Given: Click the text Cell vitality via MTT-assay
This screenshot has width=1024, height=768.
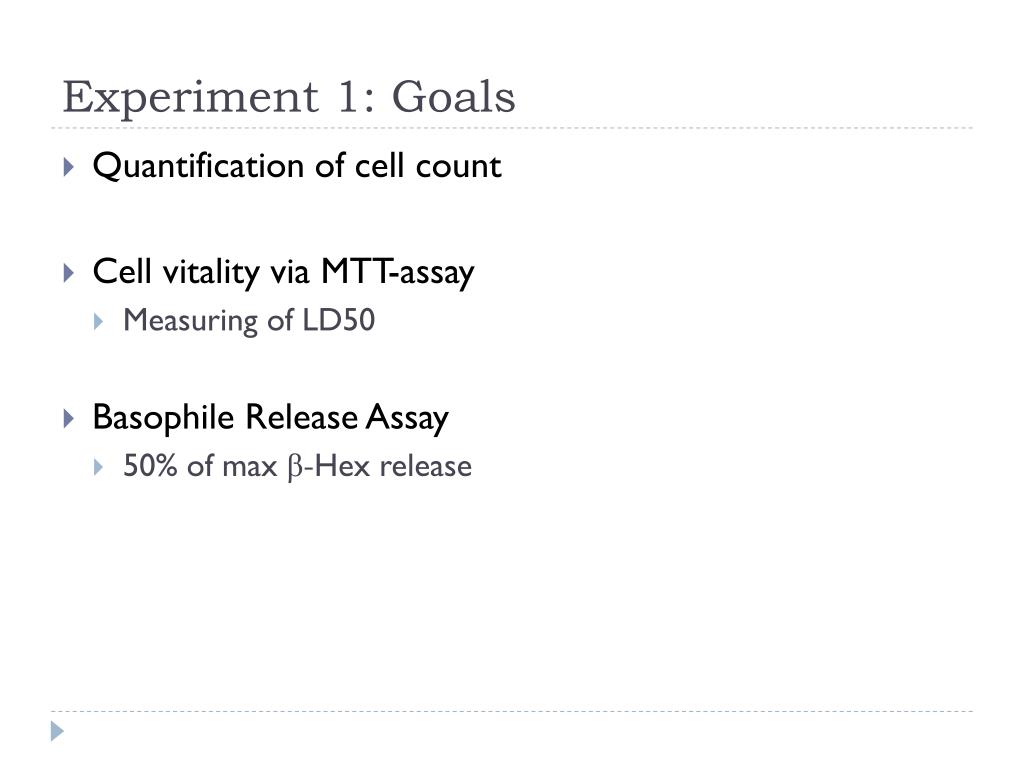Looking at the screenshot, I should (x=283, y=272).
